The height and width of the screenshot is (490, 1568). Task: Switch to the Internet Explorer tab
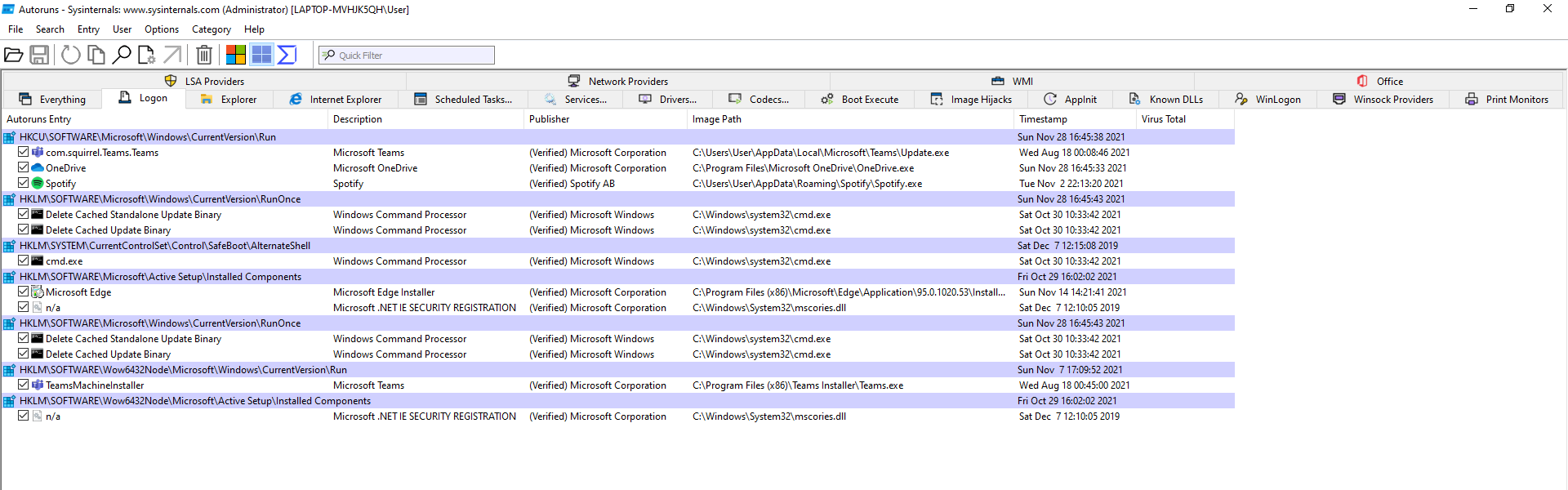click(x=336, y=100)
